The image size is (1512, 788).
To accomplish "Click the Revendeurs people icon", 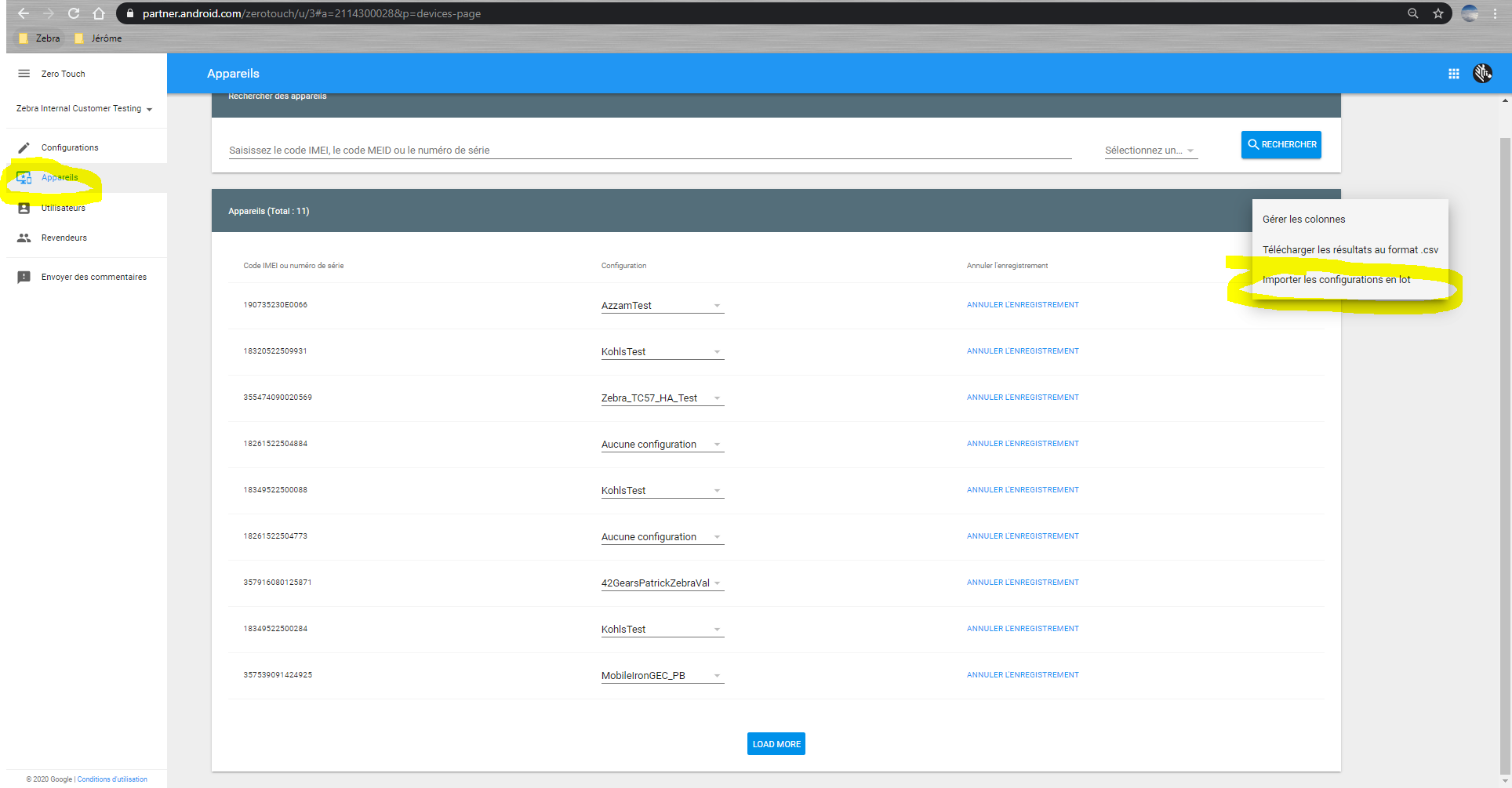I will [x=24, y=238].
